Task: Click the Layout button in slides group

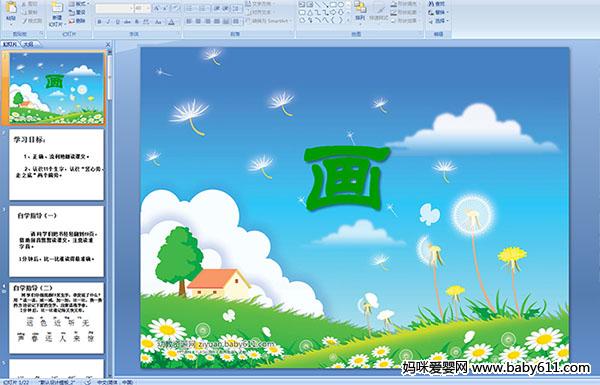Action: tap(79, 4)
